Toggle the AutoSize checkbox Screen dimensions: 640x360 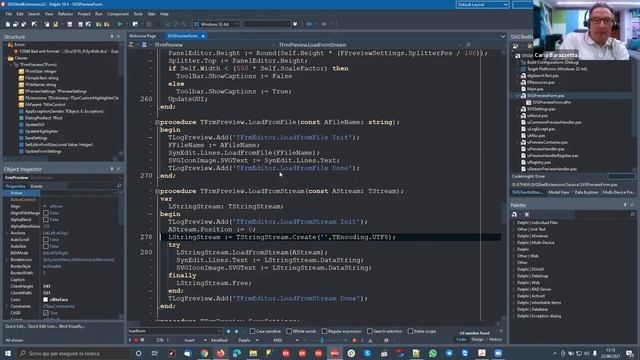point(46,246)
